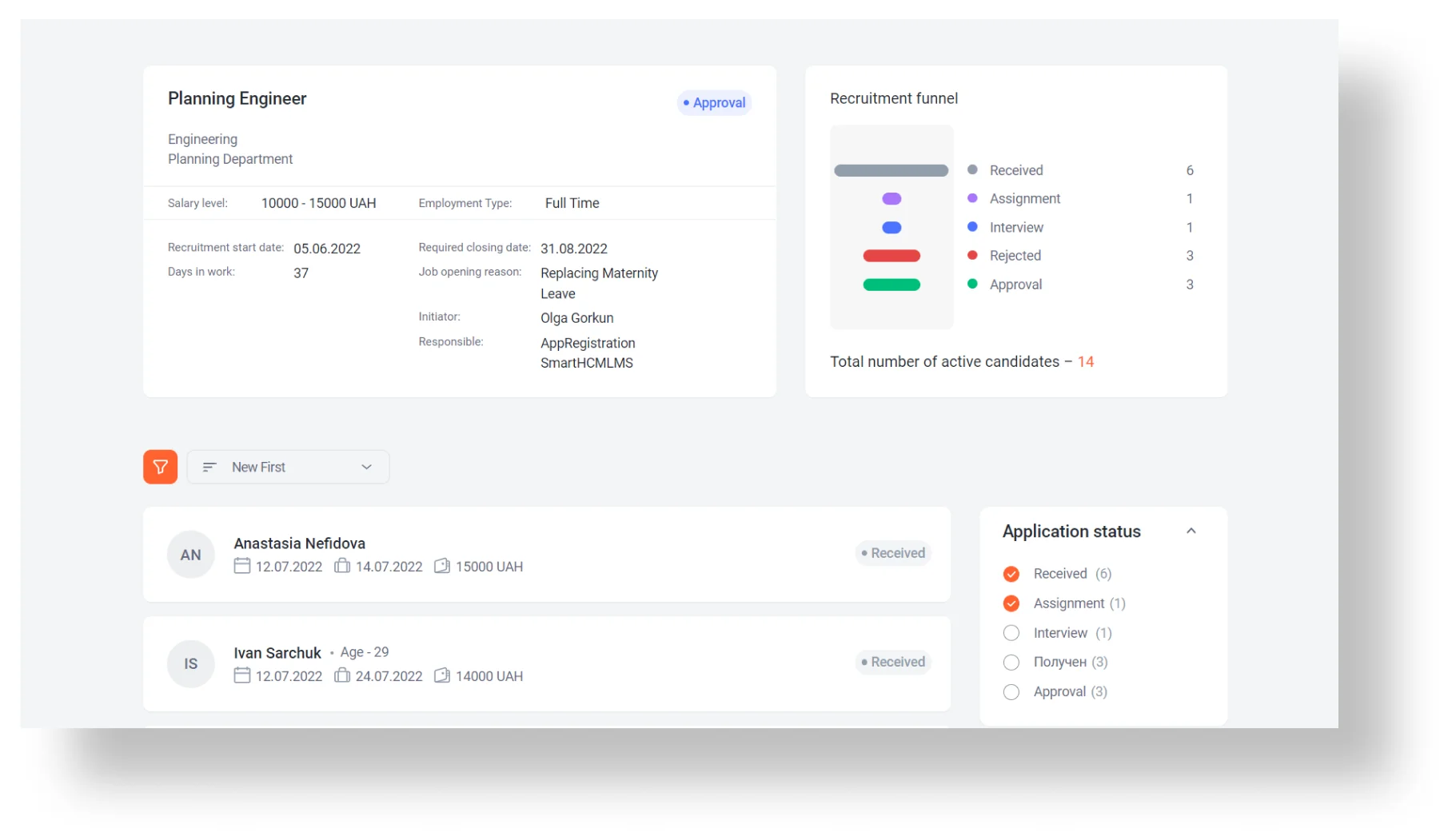Click calendar icon in Anastasia Nefidova's row
Viewport: 1440px width, 840px height.
pyautogui.click(x=241, y=566)
